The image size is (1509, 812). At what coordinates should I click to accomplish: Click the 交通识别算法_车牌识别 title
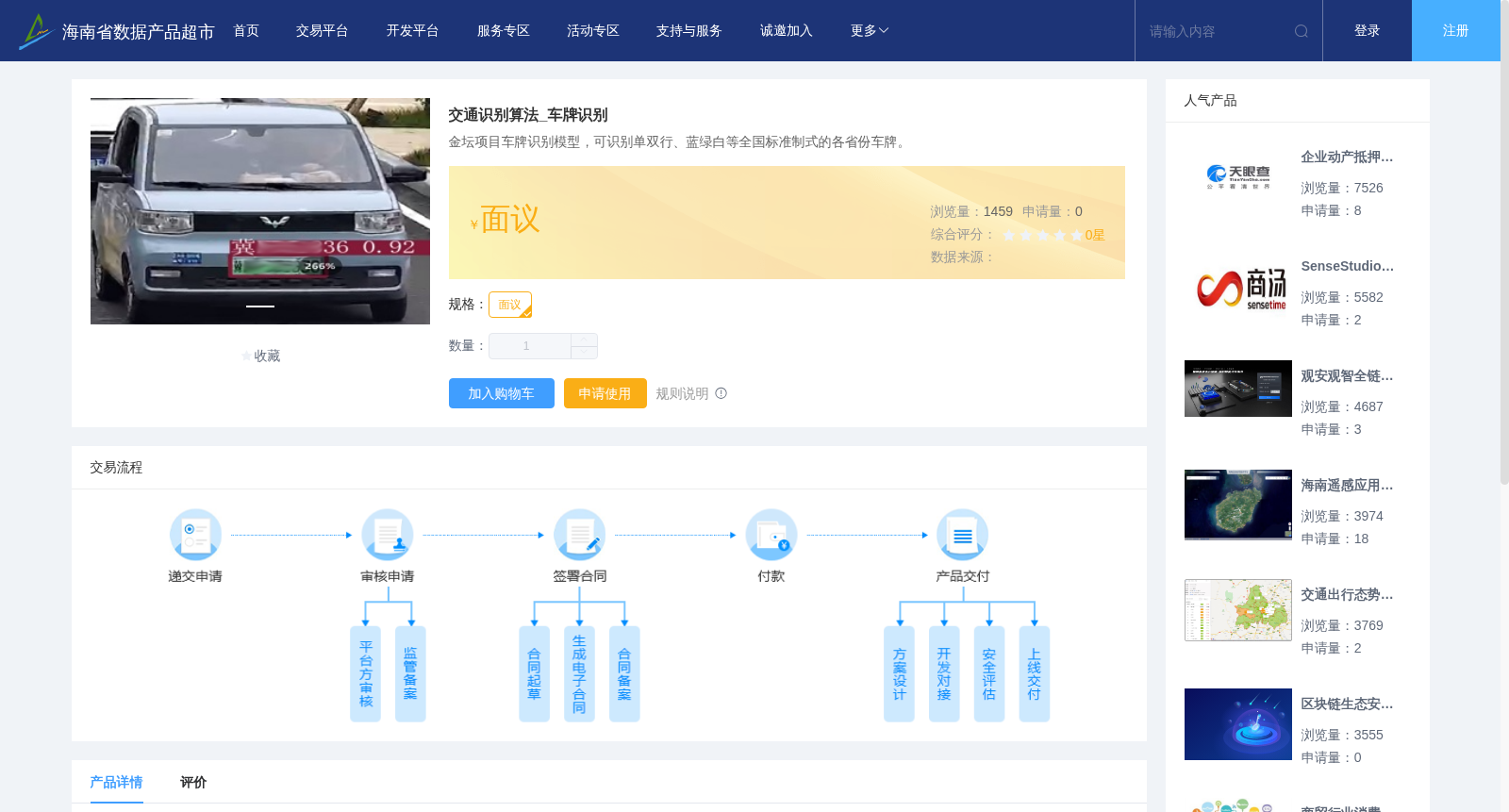pos(528,115)
